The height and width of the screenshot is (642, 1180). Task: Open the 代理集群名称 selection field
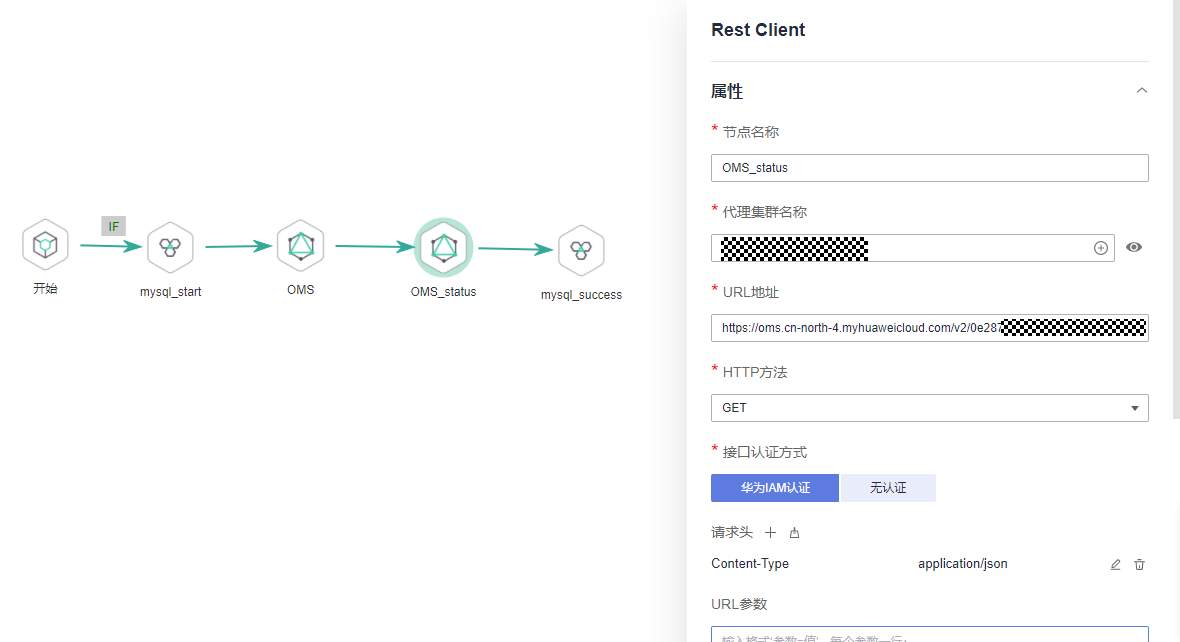coord(900,248)
